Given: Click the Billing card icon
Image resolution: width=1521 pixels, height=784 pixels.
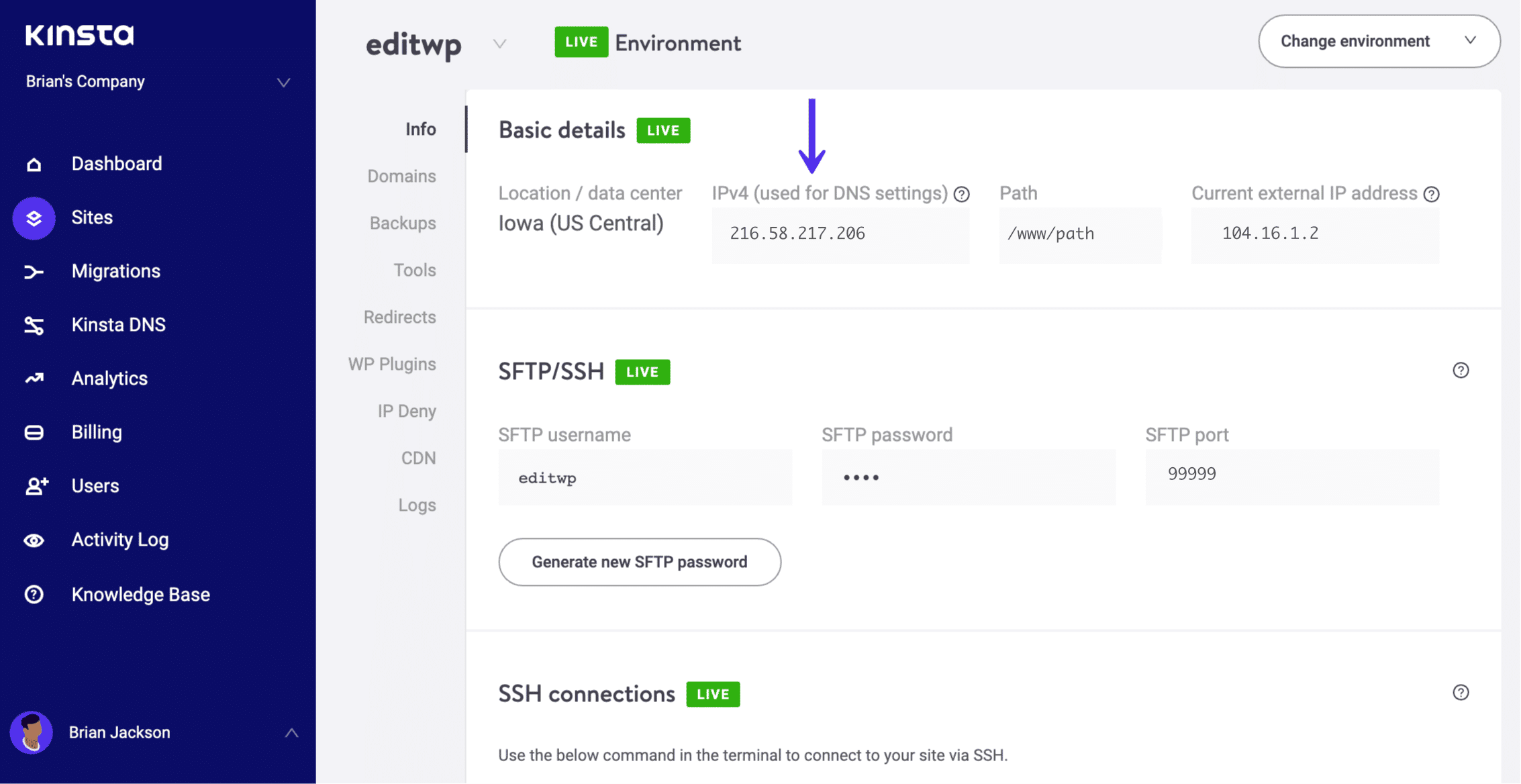Looking at the screenshot, I should pos(34,433).
